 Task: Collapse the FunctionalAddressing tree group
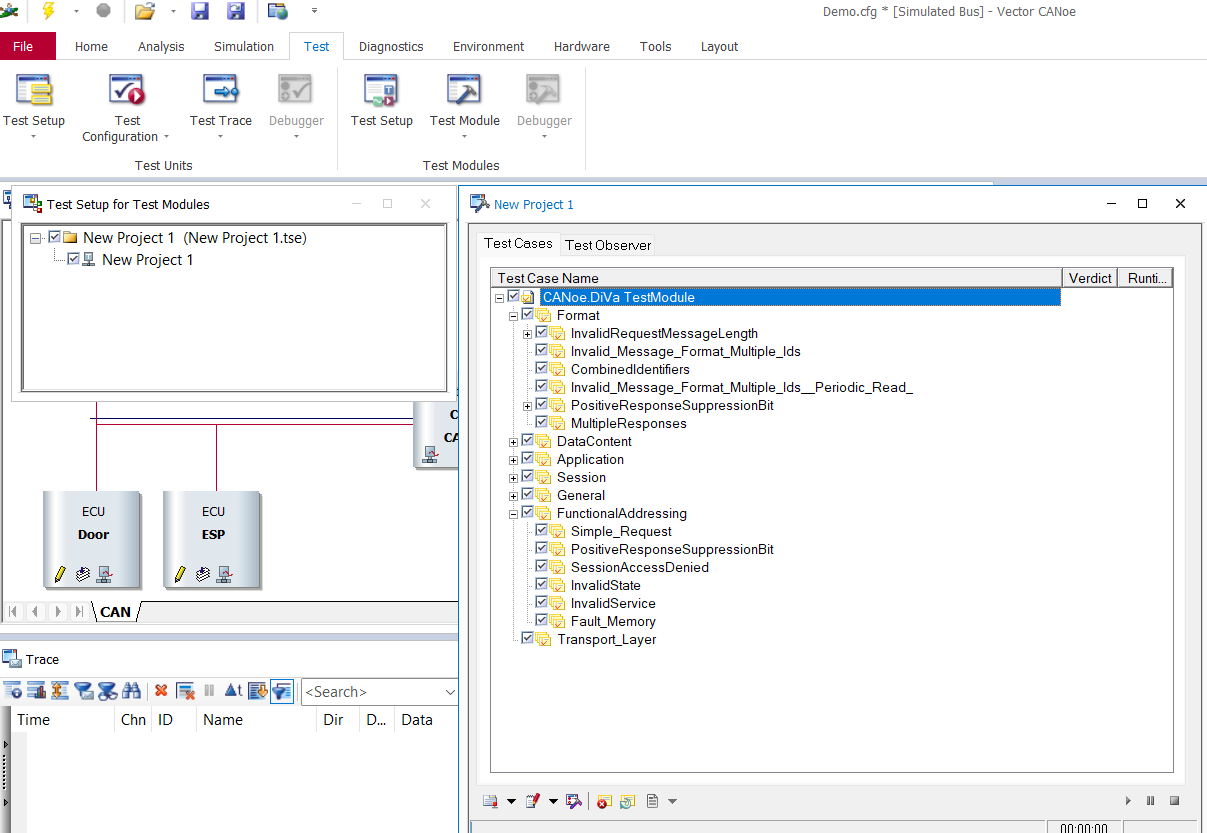[x=513, y=513]
